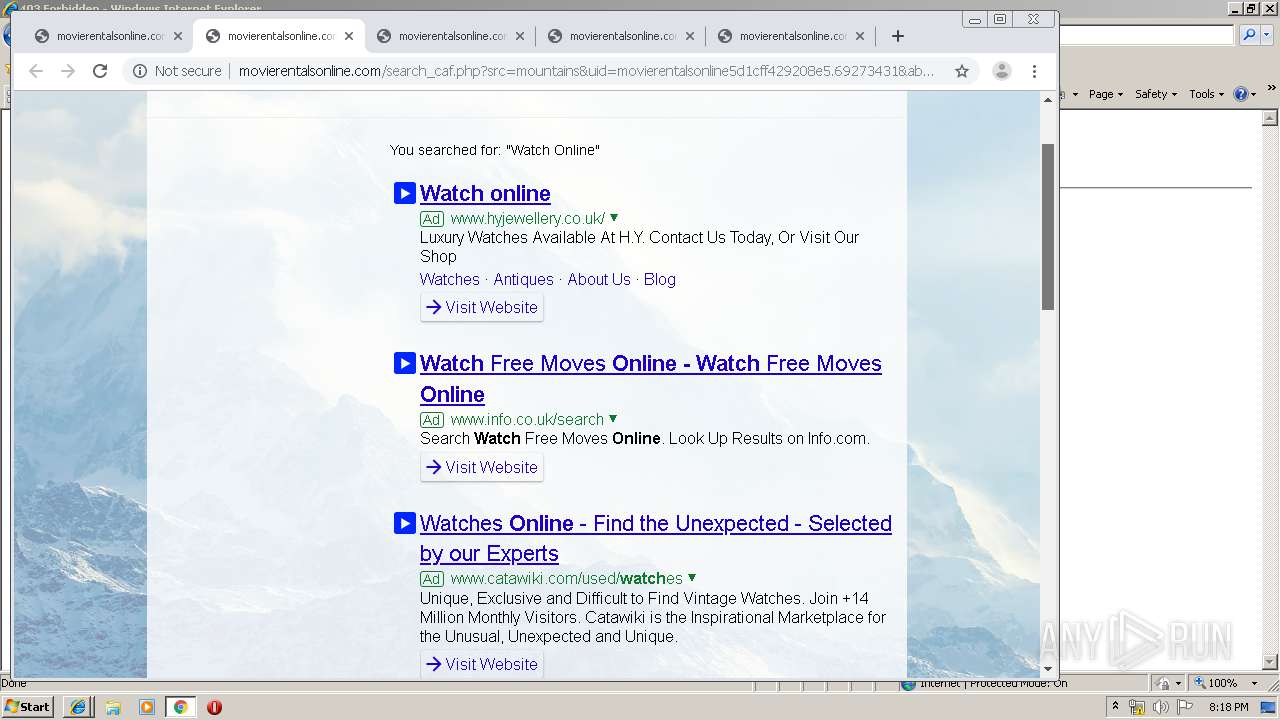
Task: Click Visit Website under info.co.uk ad
Action: pos(482,467)
